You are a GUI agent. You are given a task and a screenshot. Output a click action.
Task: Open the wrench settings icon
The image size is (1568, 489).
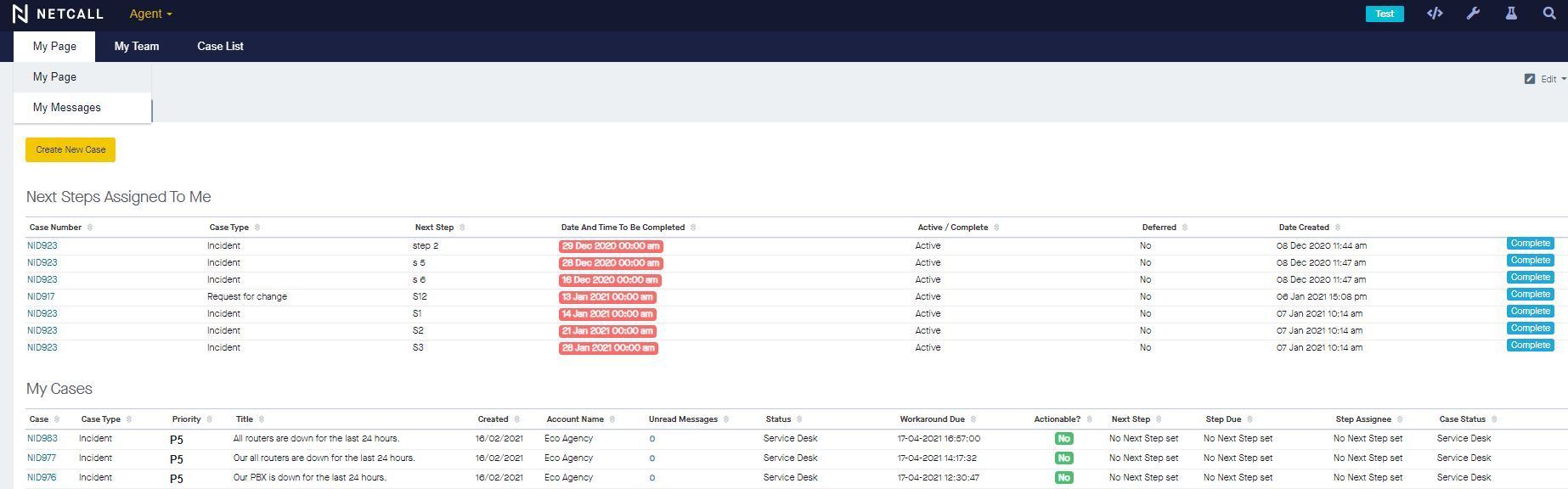1473,14
